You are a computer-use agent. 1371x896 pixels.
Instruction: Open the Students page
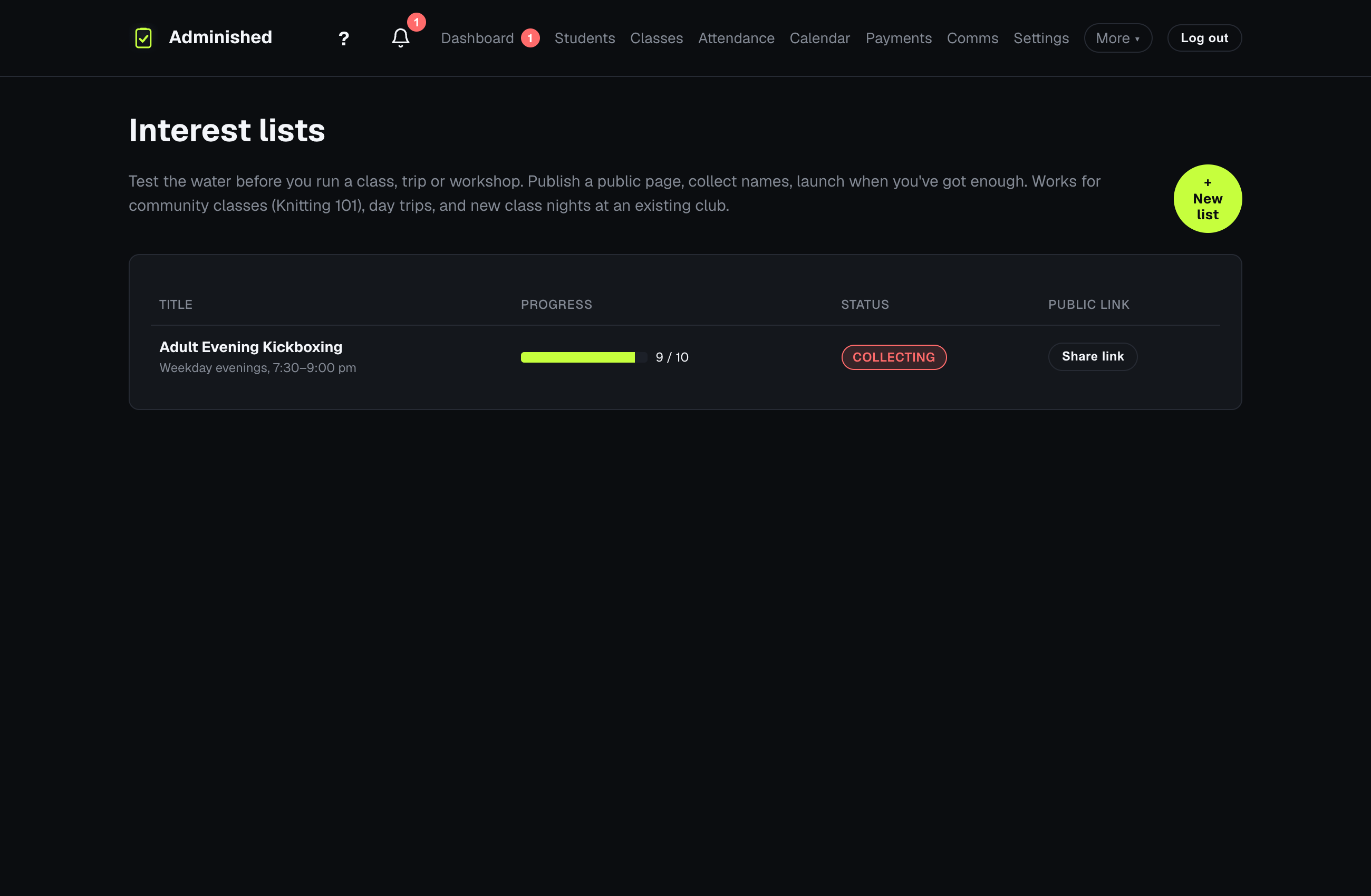(x=584, y=38)
